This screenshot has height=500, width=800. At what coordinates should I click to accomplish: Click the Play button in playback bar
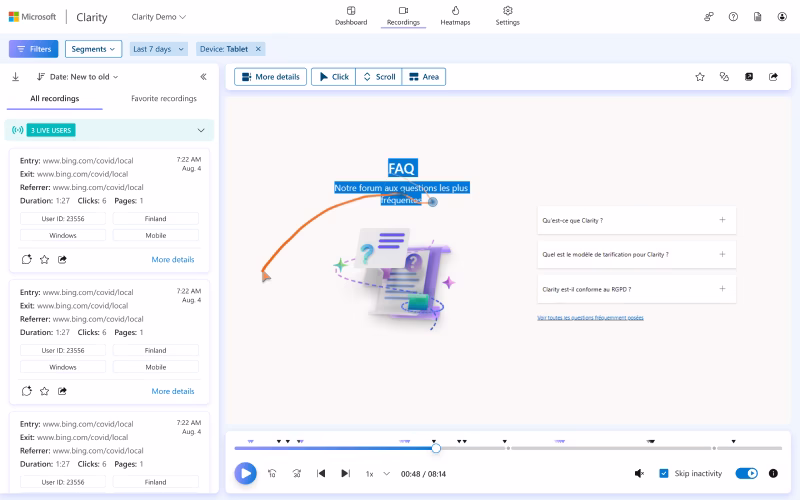[x=245, y=473]
